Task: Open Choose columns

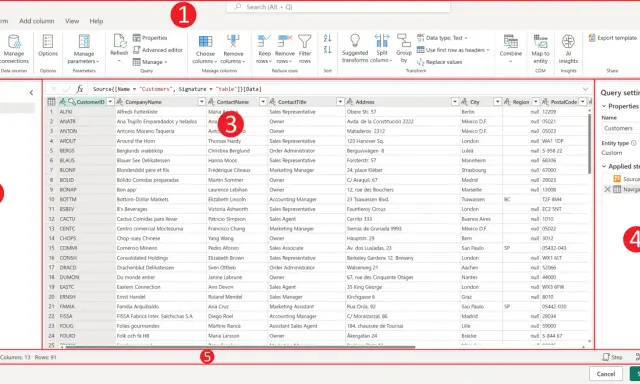Action: point(205,49)
